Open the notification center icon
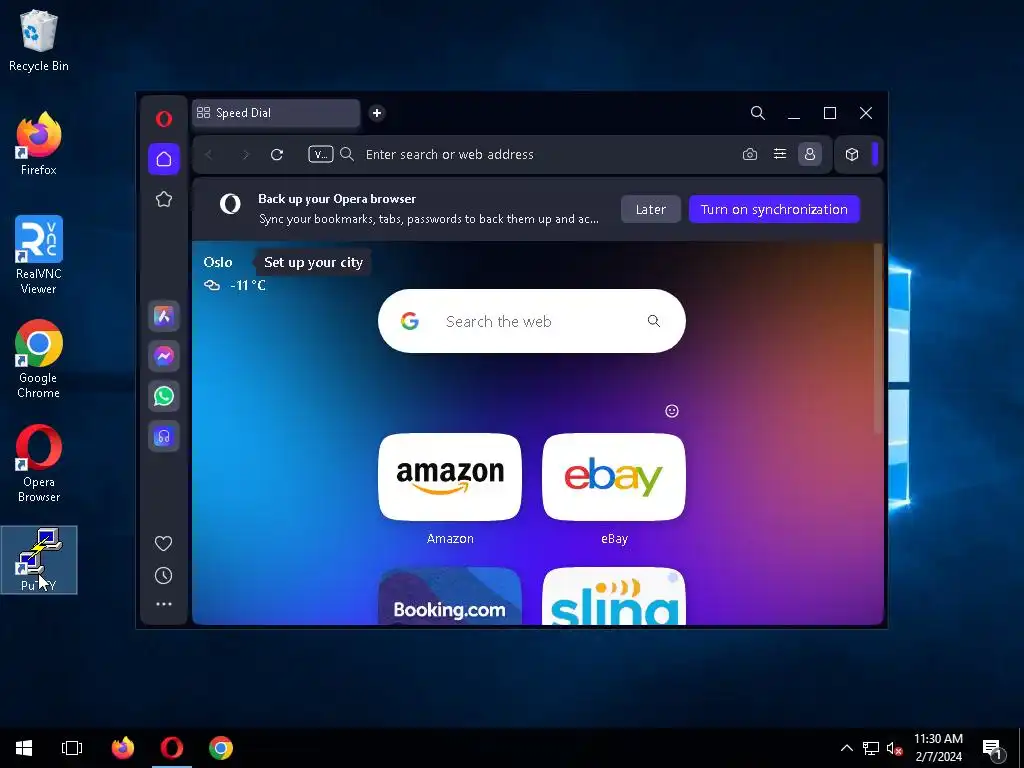This screenshot has height=768, width=1024. click(x=993, y=749)
